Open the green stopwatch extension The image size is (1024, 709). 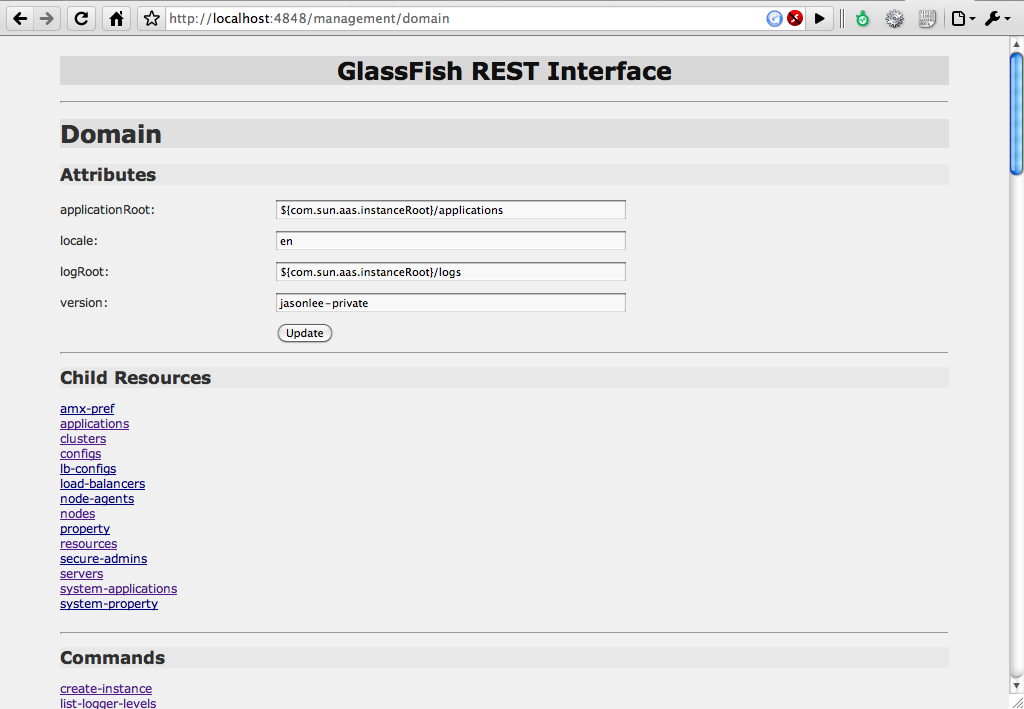click(x=863, y=19)
